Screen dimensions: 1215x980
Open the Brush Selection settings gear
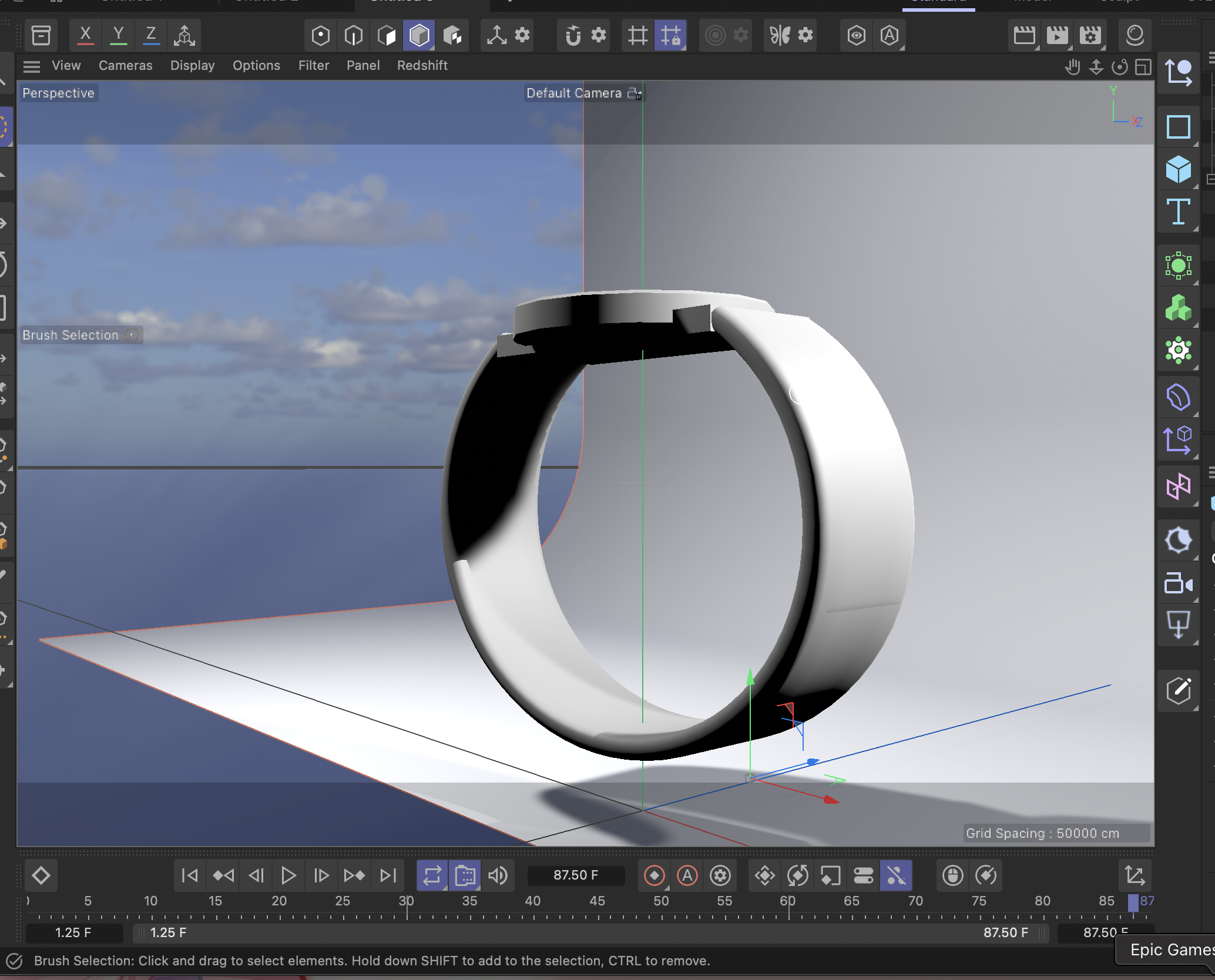[x=131, y=335]
